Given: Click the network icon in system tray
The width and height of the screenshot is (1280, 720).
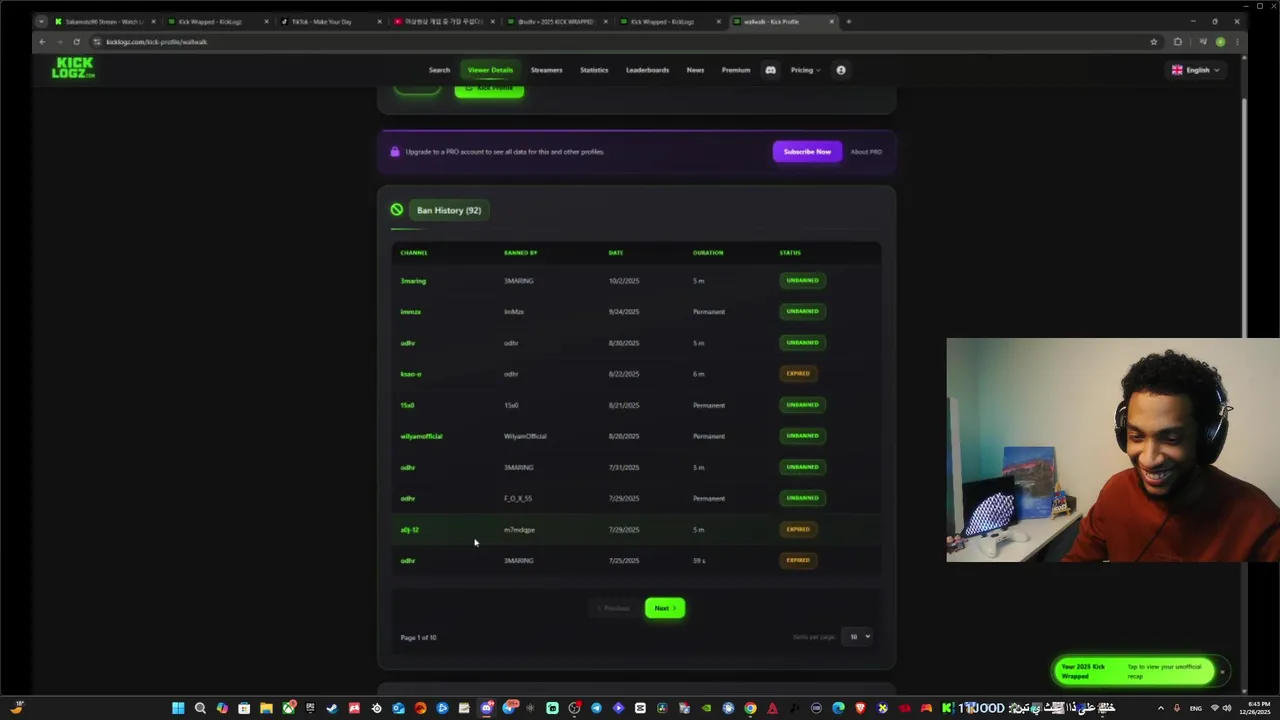Looking at the screenshot, I should tap(1215, 708).
